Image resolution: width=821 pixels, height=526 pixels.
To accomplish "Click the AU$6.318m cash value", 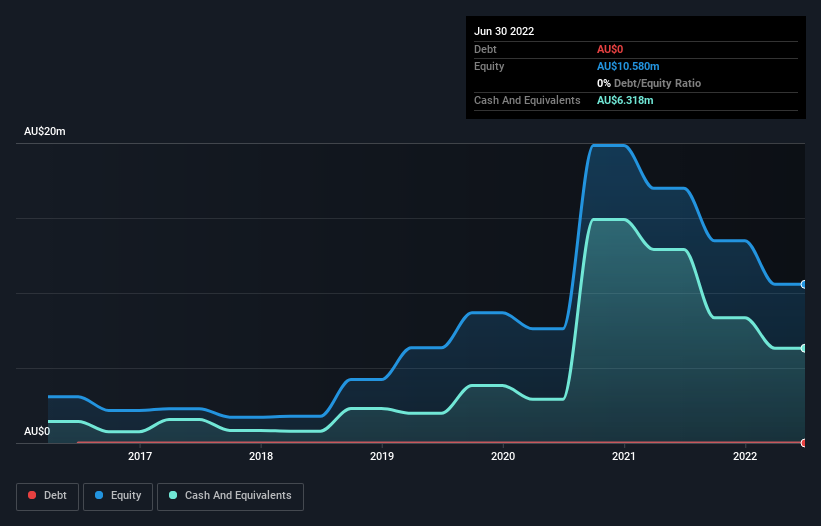I will coord(625,100).
